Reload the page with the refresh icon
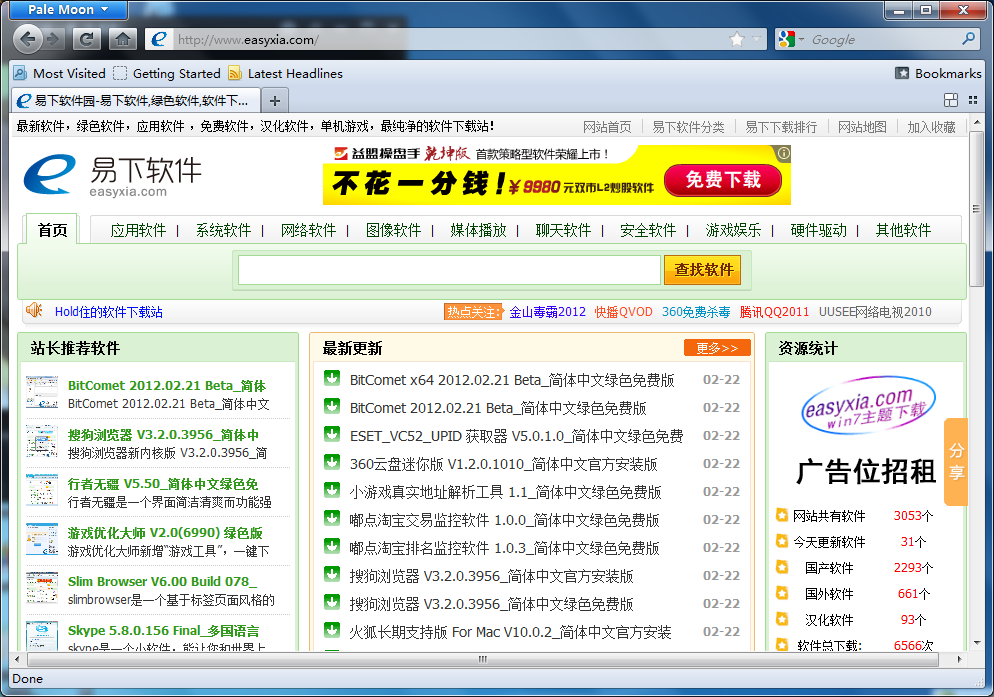Image resolution: width=994 pixels, height=697 pixels. coord(86,39)
